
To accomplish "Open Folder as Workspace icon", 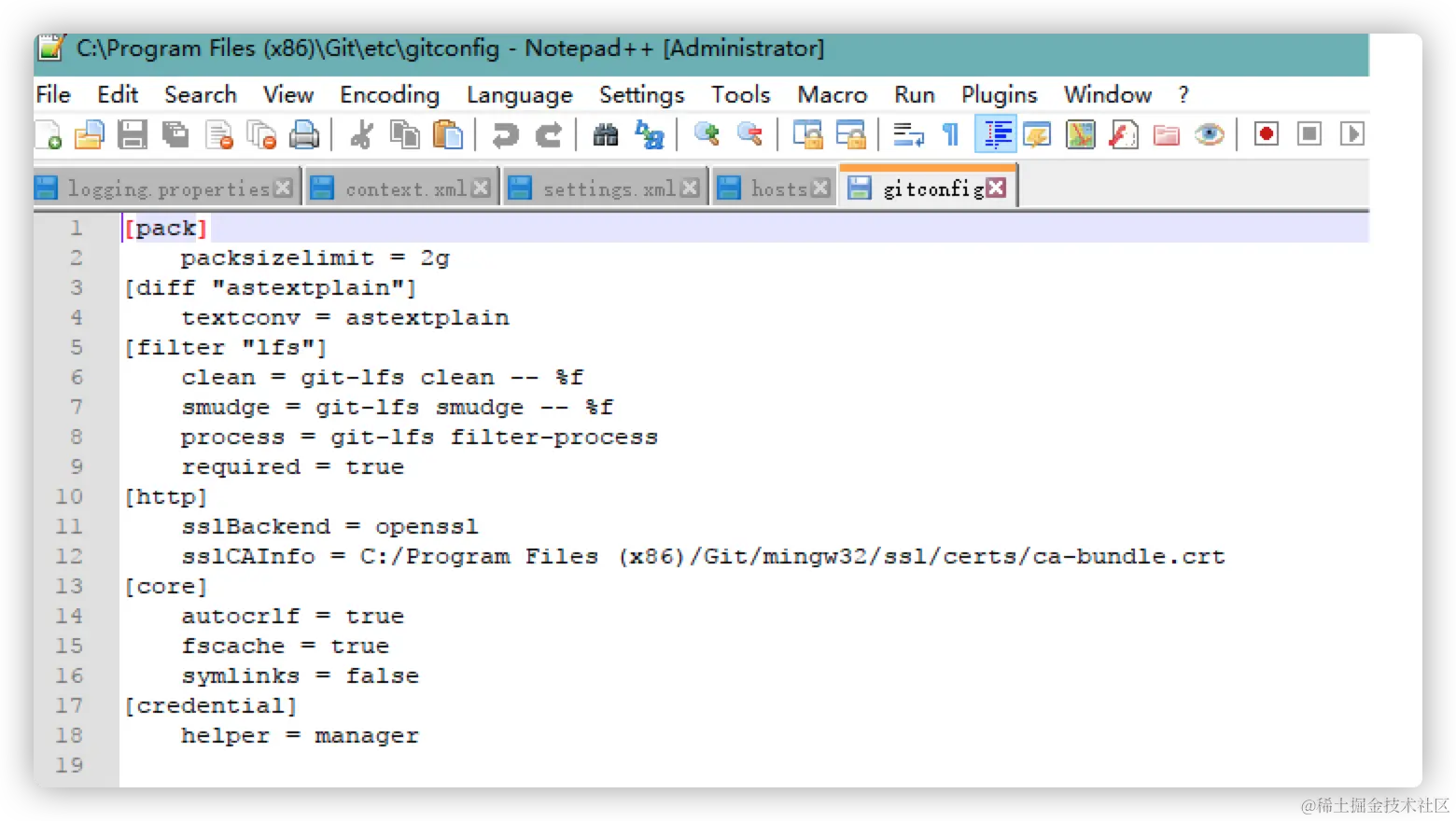I will coord(1167,135).
